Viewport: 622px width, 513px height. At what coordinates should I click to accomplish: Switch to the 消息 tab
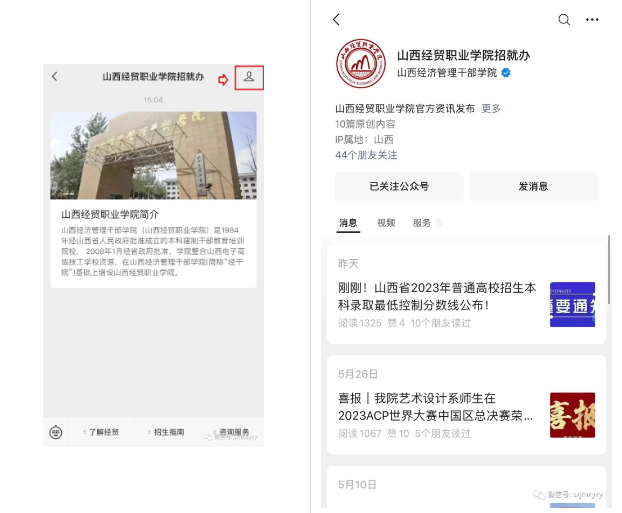click(348, 223)
